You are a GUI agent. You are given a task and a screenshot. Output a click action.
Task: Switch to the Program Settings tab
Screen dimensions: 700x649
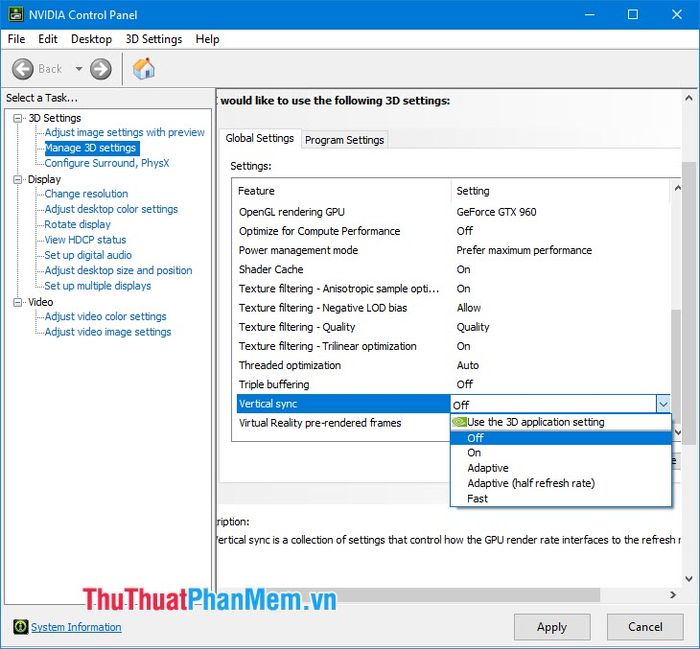click(344, 140)
